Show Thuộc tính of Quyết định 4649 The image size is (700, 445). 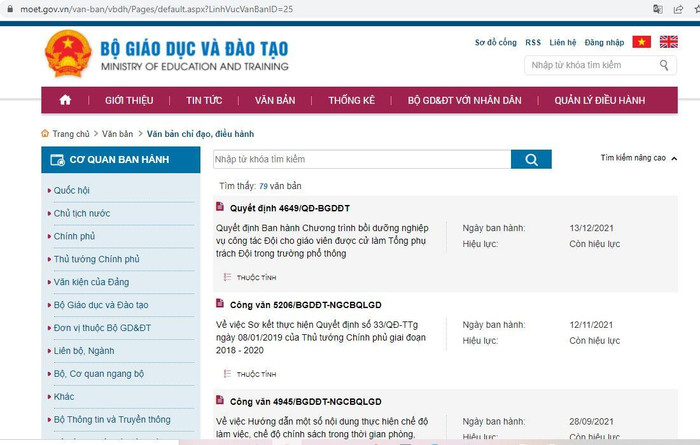coord(250,277)
